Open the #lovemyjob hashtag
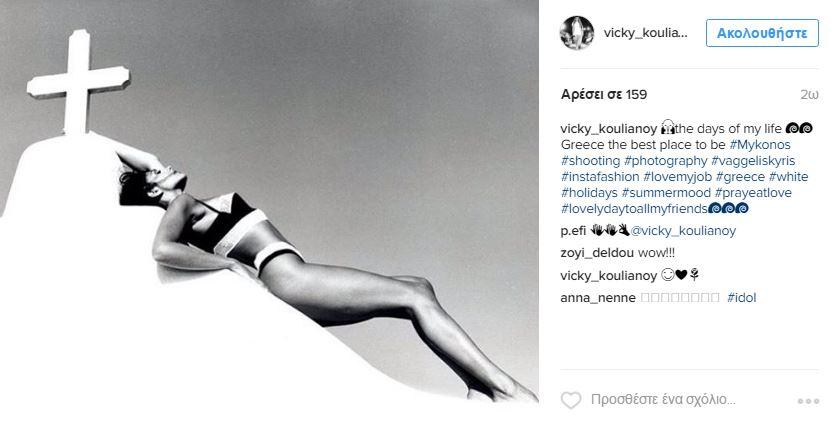The image size is (838, 429). [678, 177]
